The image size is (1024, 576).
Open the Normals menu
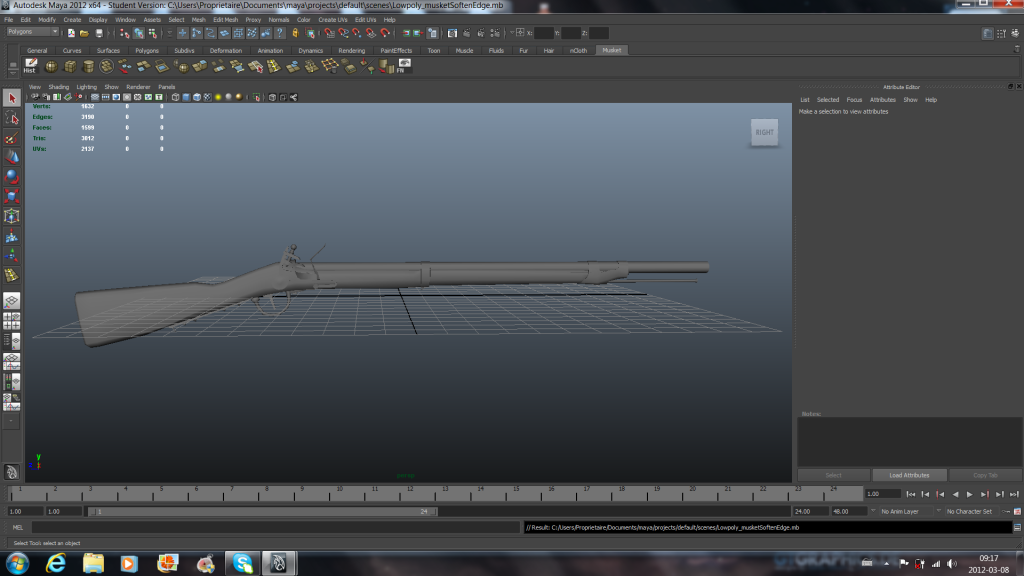point(278,20)
